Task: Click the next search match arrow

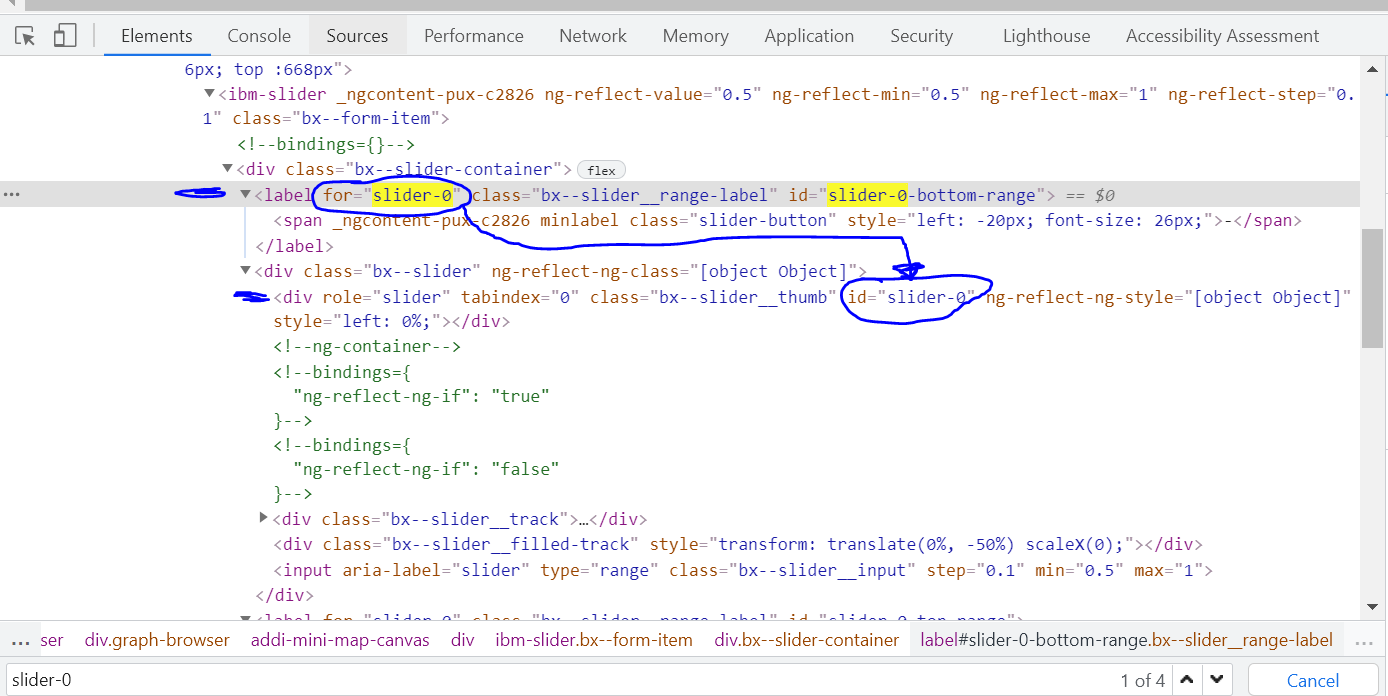Action: pyautogui.click(x=1217, y=679)
